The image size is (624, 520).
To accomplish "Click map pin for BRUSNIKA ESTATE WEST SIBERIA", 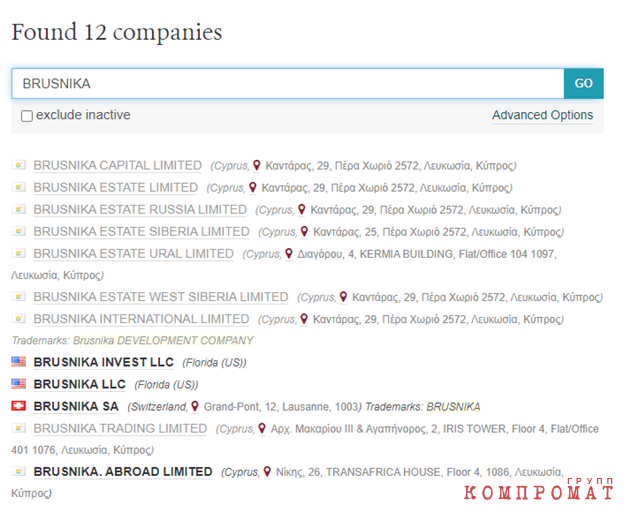I will 343,296.
